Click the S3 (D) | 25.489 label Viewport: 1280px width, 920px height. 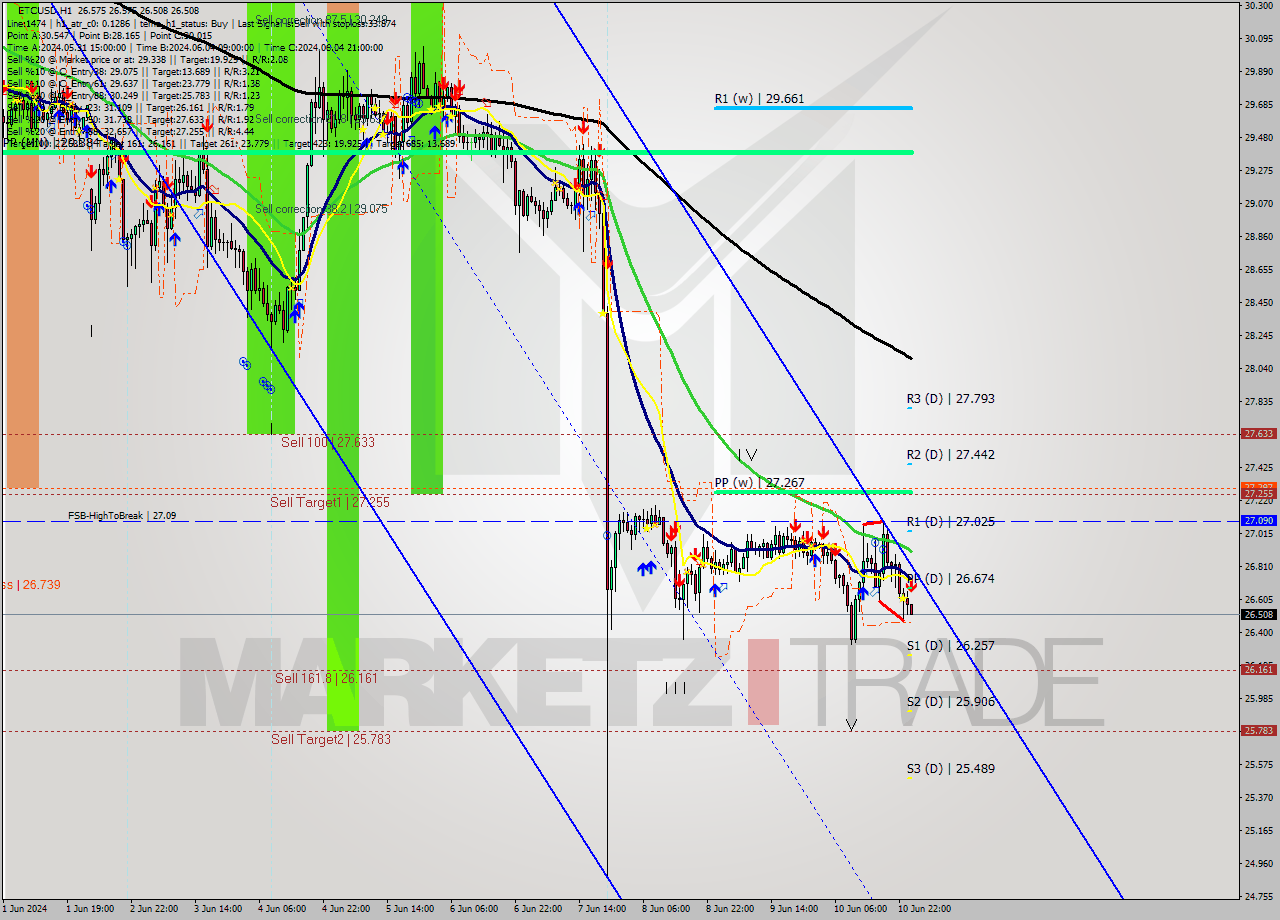(950, 769)
